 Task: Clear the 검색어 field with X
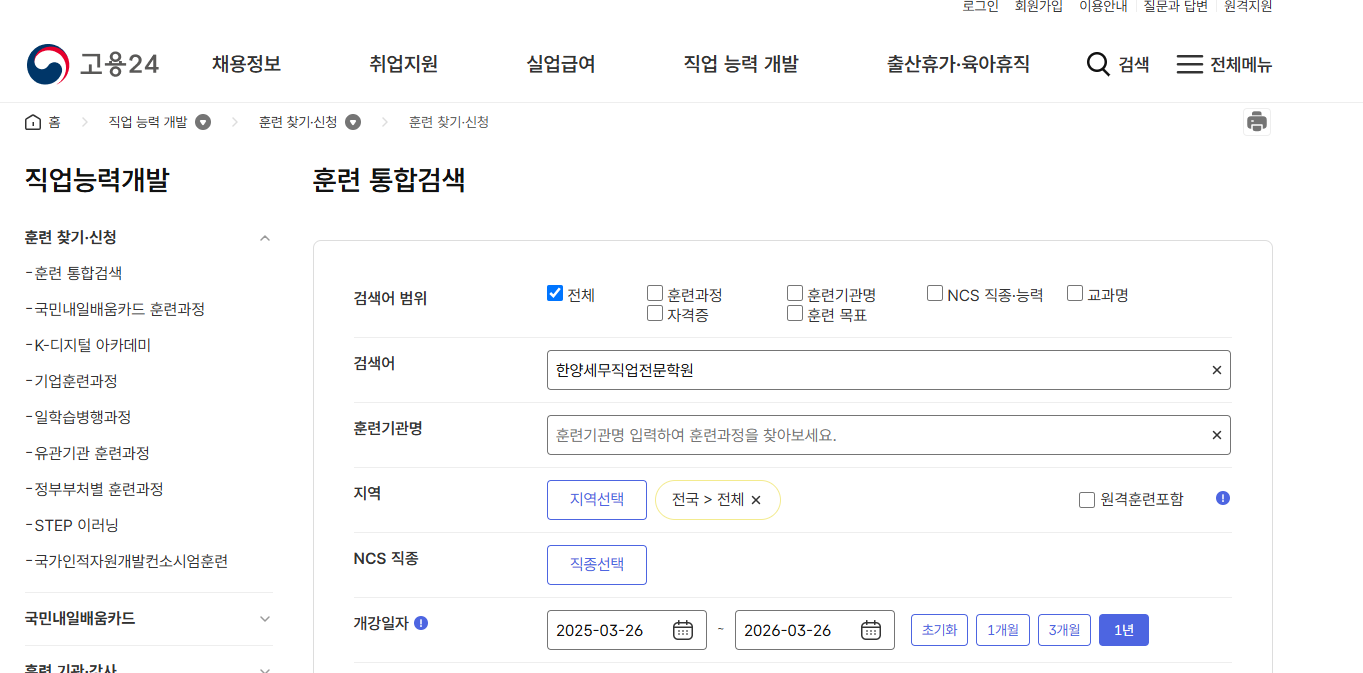pos(1217,370)
